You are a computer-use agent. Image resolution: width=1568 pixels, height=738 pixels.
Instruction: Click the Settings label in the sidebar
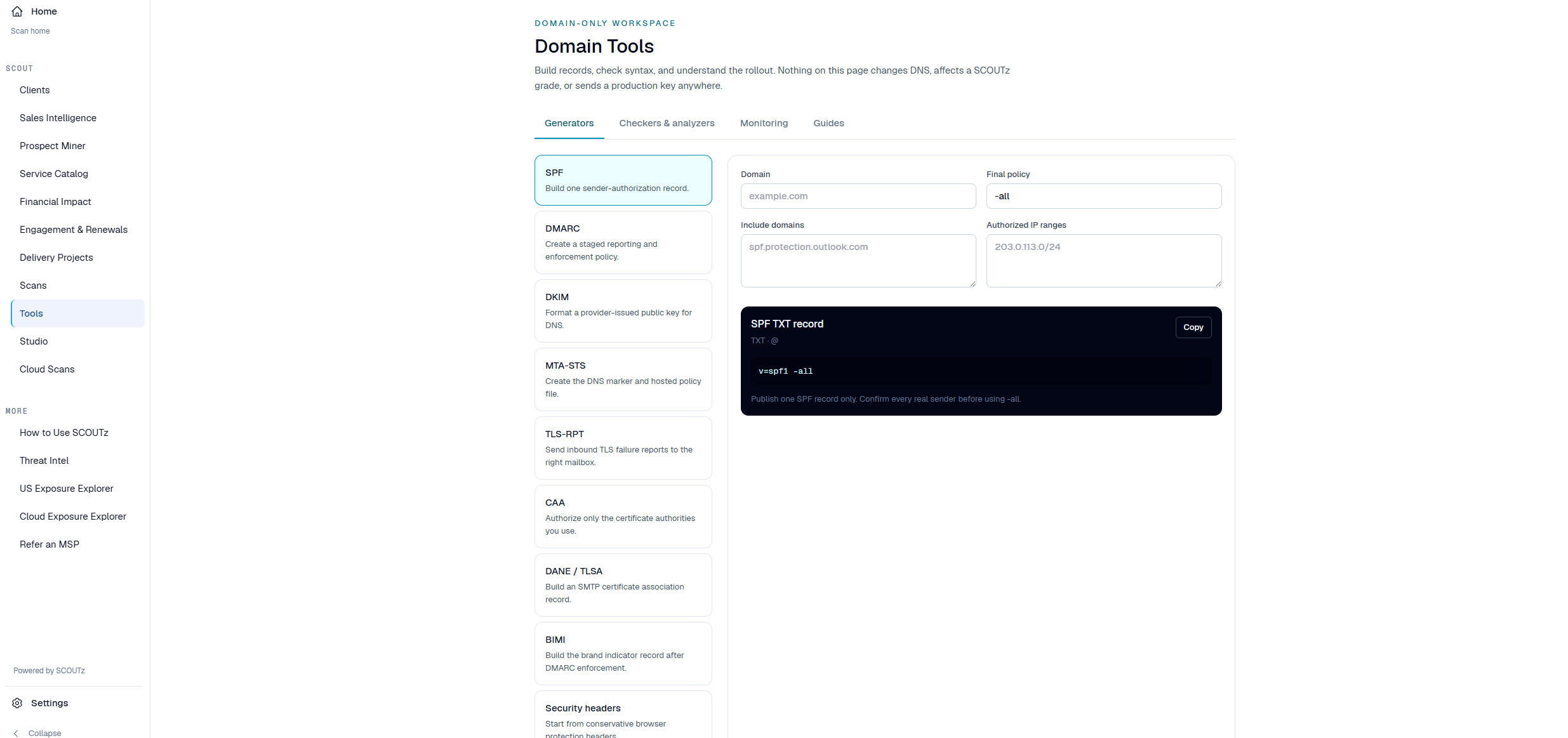click(x=50, y=703)
